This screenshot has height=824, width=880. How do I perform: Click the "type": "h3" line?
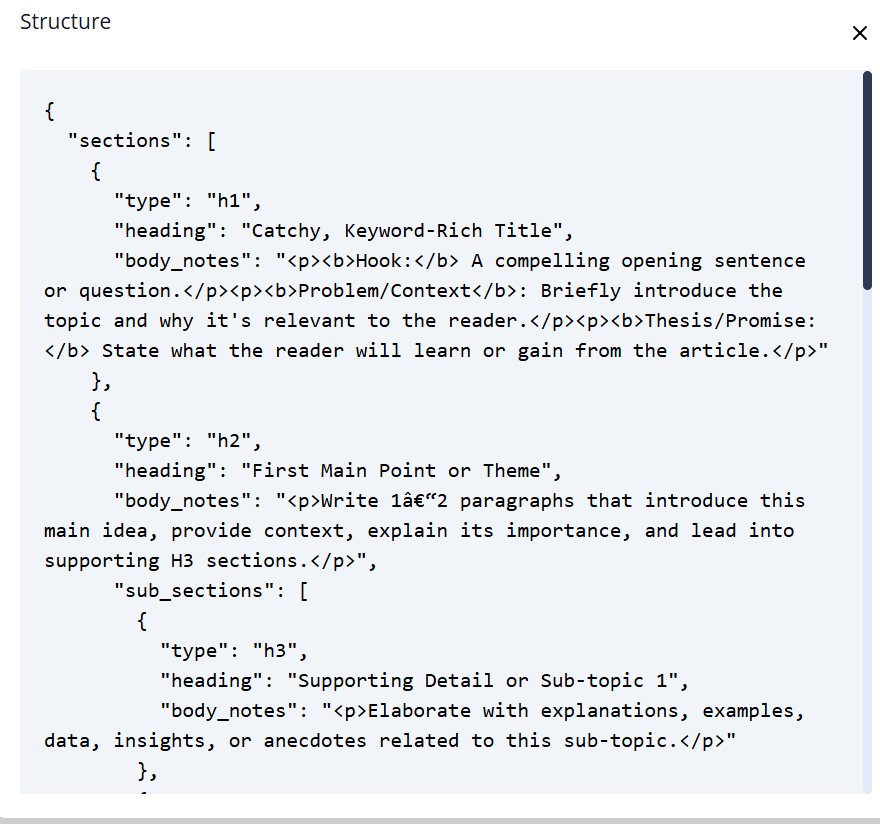click(x=233, y=651)
